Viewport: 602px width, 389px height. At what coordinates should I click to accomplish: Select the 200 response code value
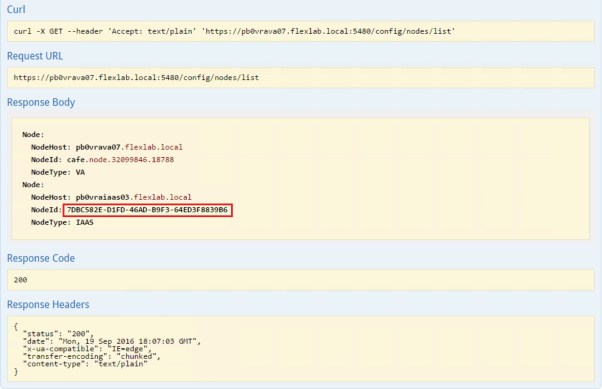(20, 280)
